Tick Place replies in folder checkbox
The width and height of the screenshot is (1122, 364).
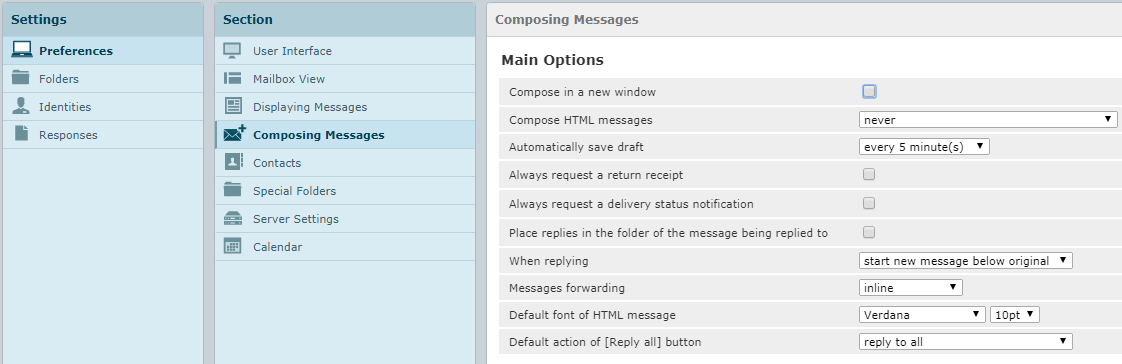(x=869, y=232)
